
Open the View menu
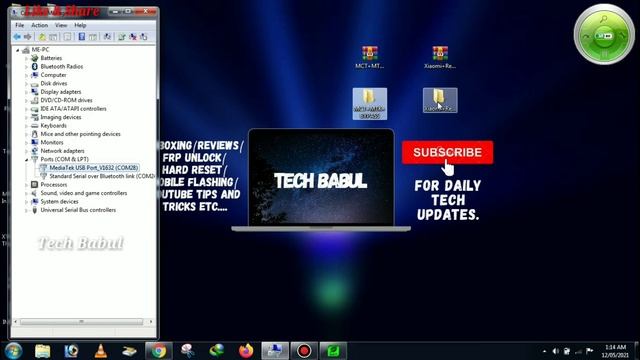[x=61, y=25]
